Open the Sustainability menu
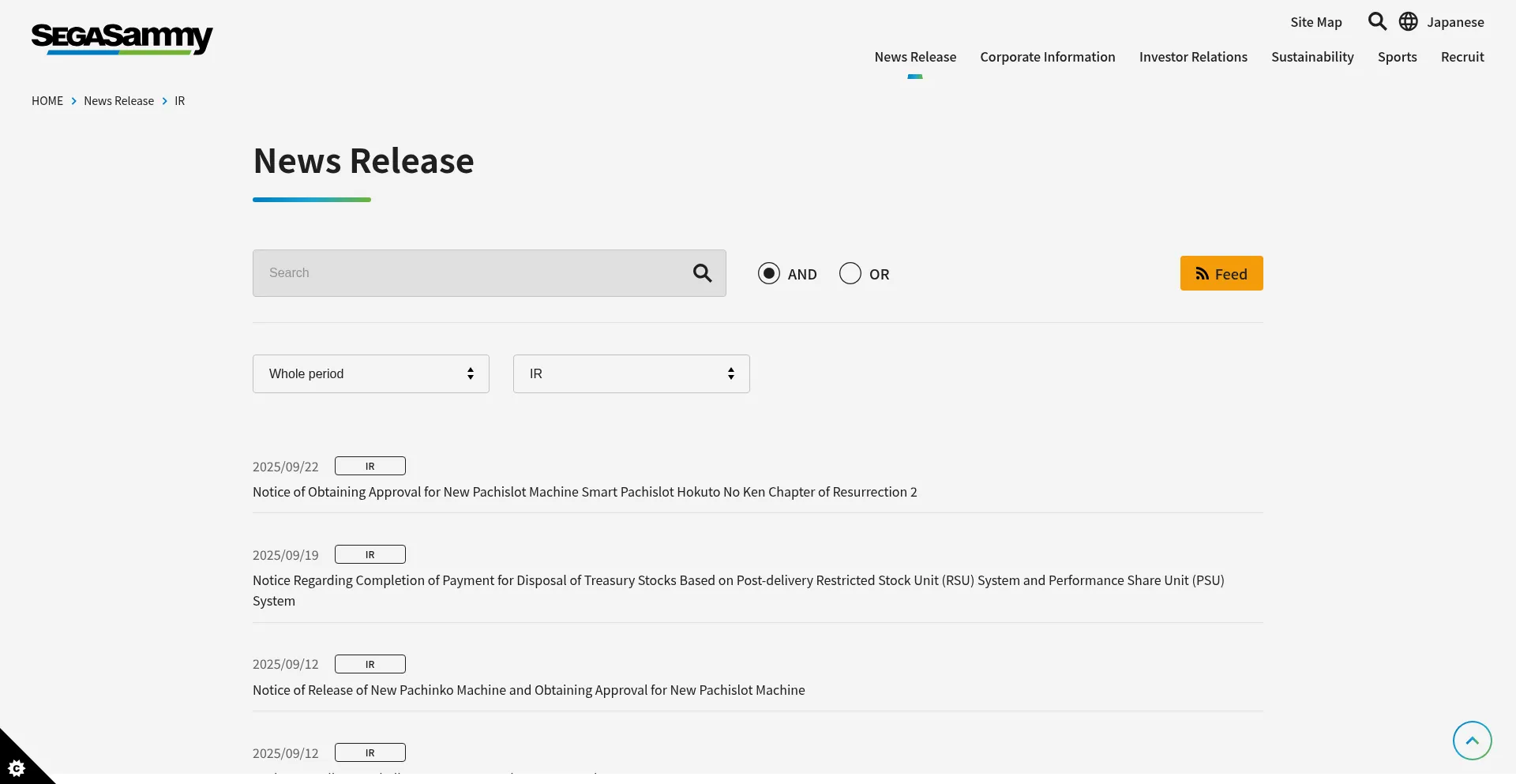This screenshot has height=784, width=1516. pos(1312,57)
